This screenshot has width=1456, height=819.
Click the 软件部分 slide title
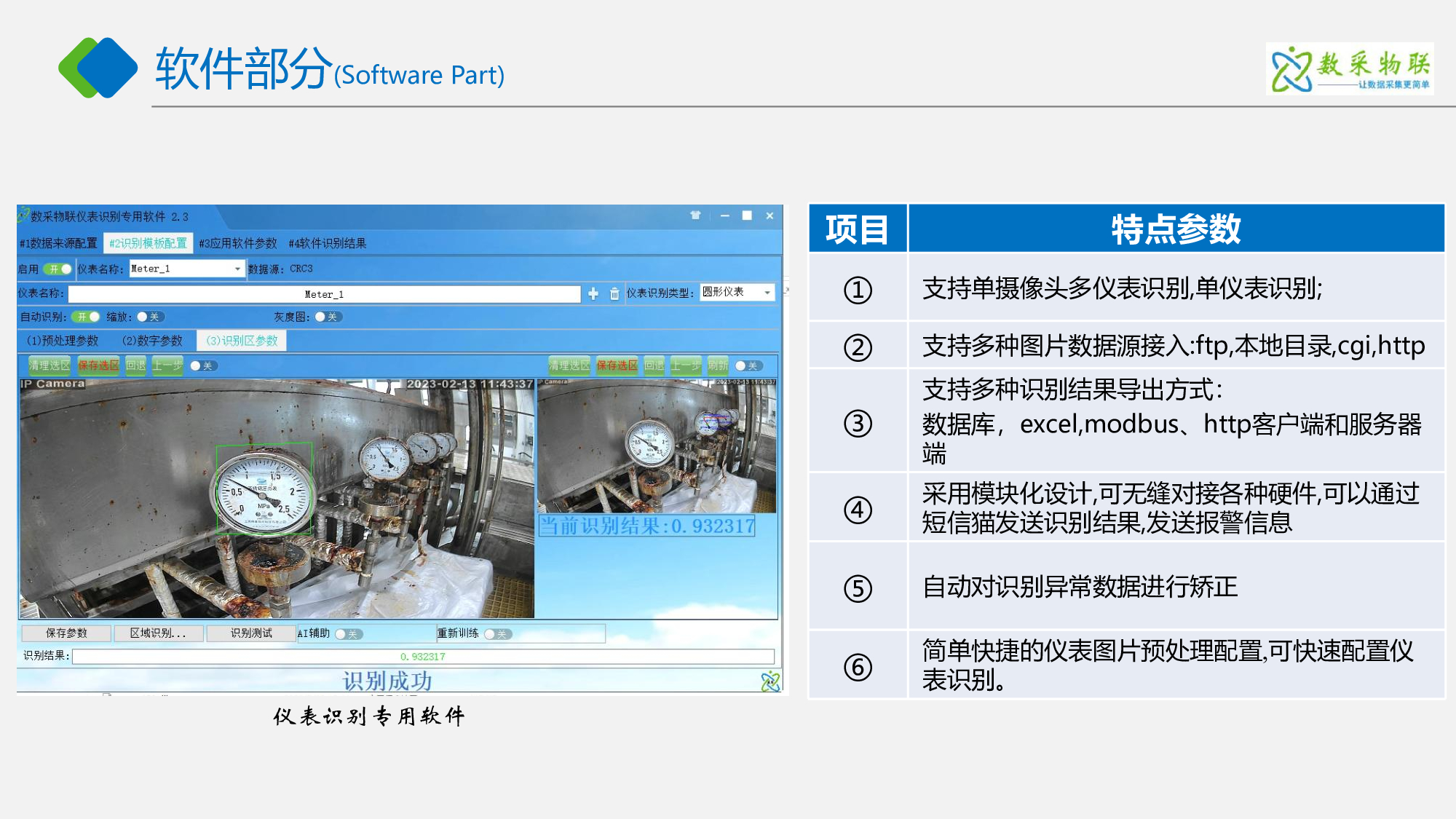point(244,68)
